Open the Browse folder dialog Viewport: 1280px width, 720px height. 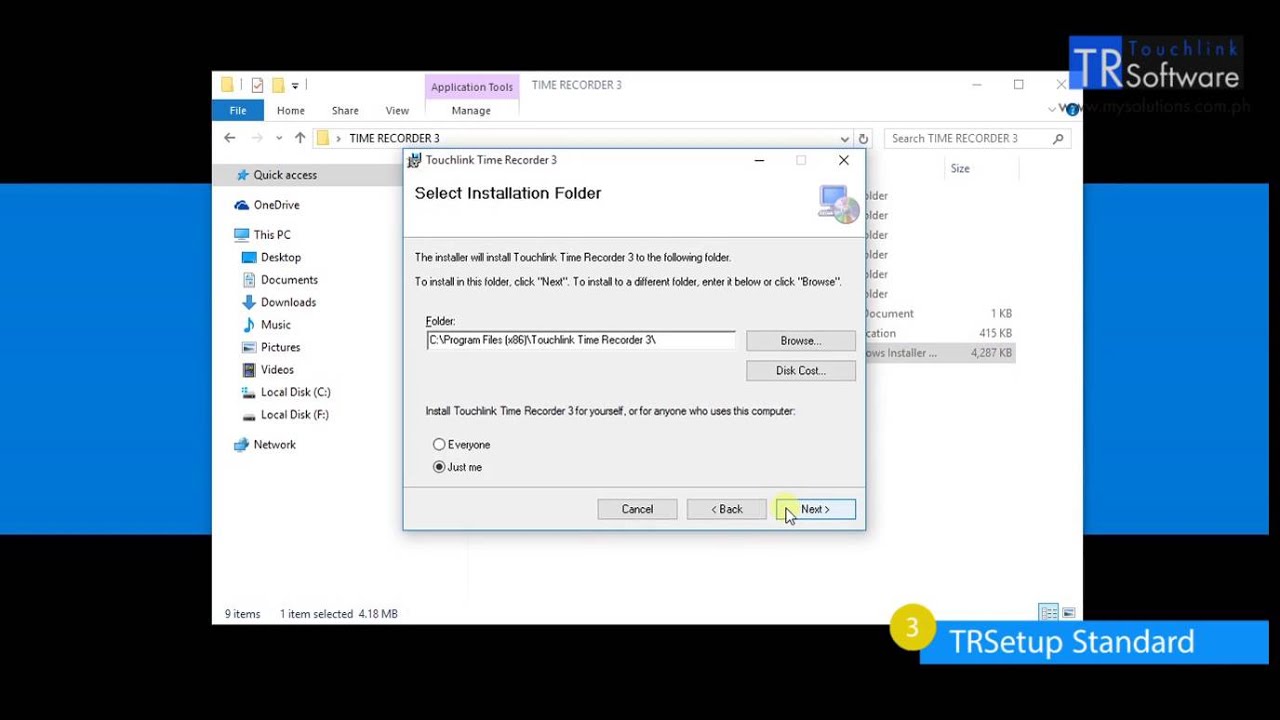pos(800,341)
